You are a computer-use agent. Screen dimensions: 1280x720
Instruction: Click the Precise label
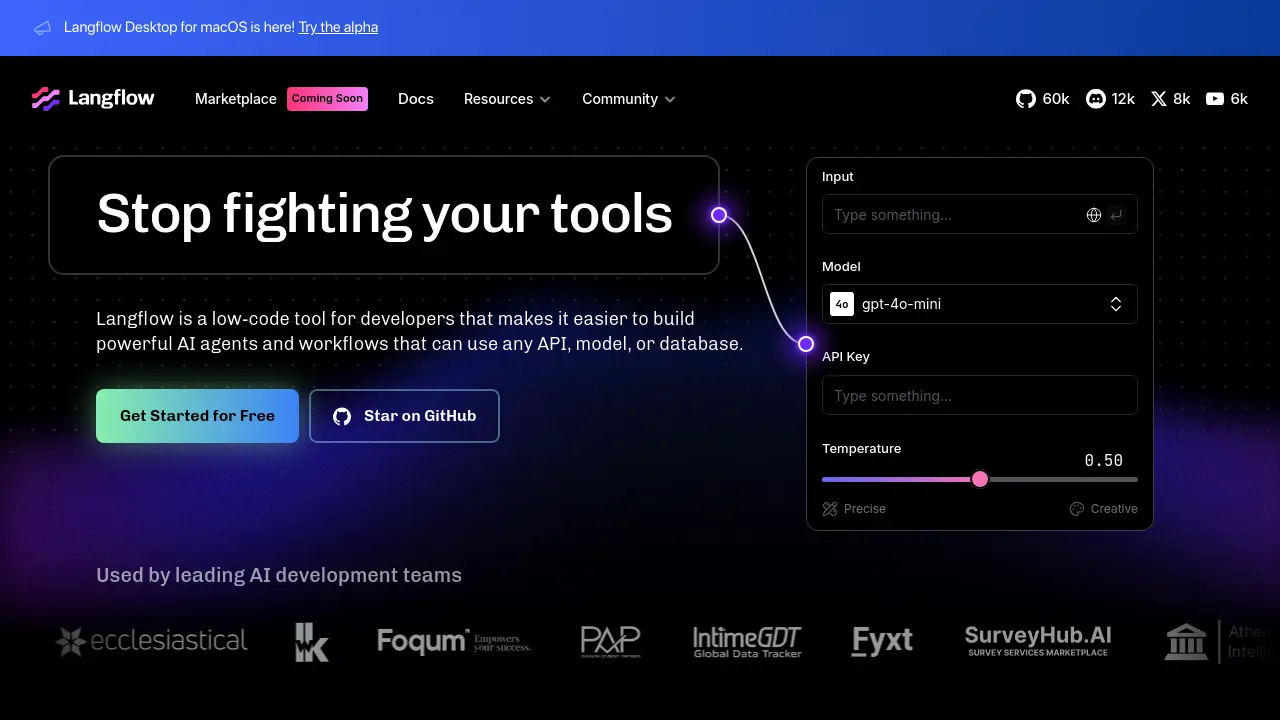click(x=865, y=509)
